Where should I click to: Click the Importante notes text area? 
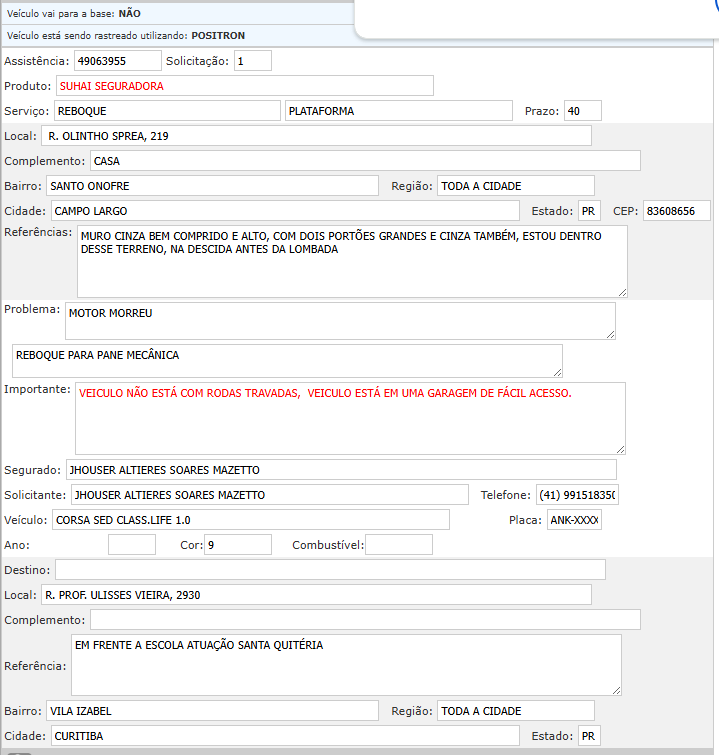[x=350, y=418]
